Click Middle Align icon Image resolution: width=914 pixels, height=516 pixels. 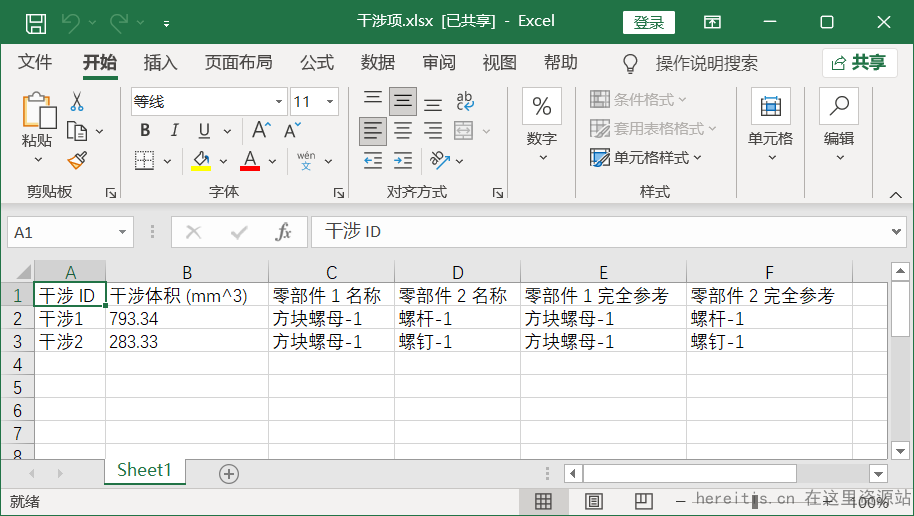click(x=402, y=101)
